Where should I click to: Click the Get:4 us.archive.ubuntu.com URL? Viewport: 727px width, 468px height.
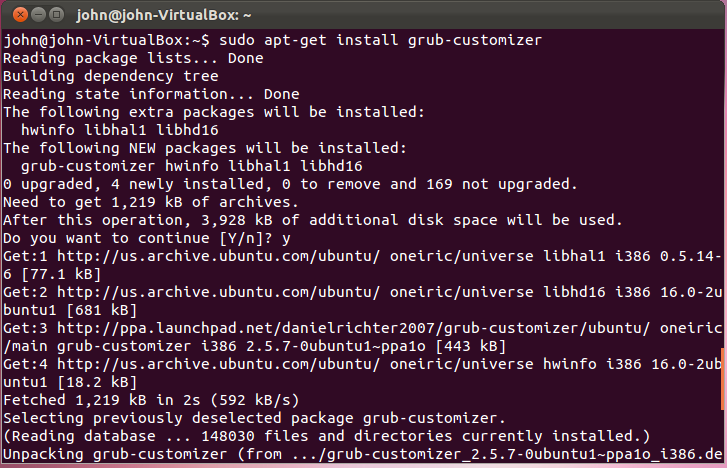[x=218, y=364]
